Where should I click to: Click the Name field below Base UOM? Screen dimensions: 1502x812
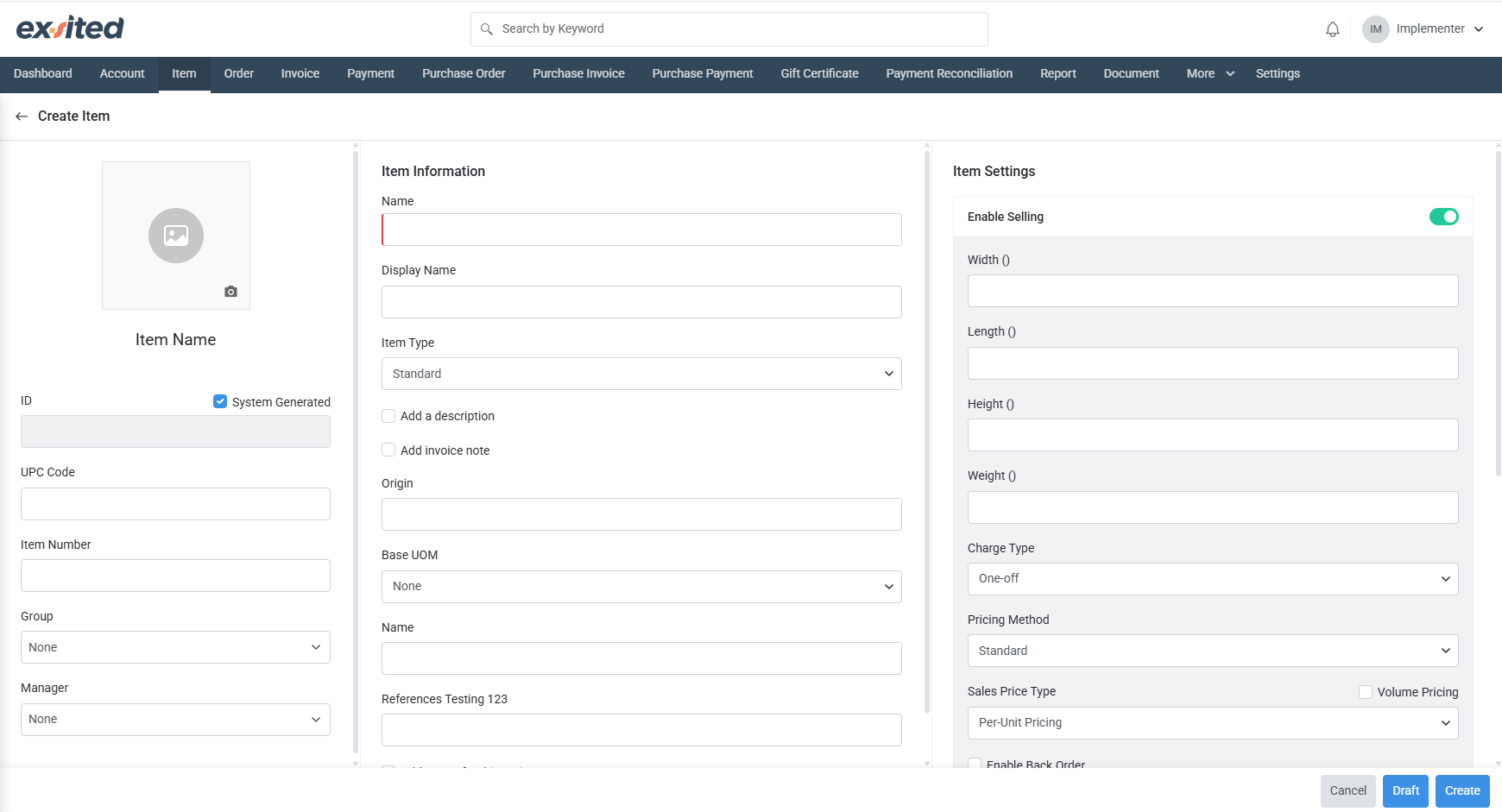click(641, 658)
